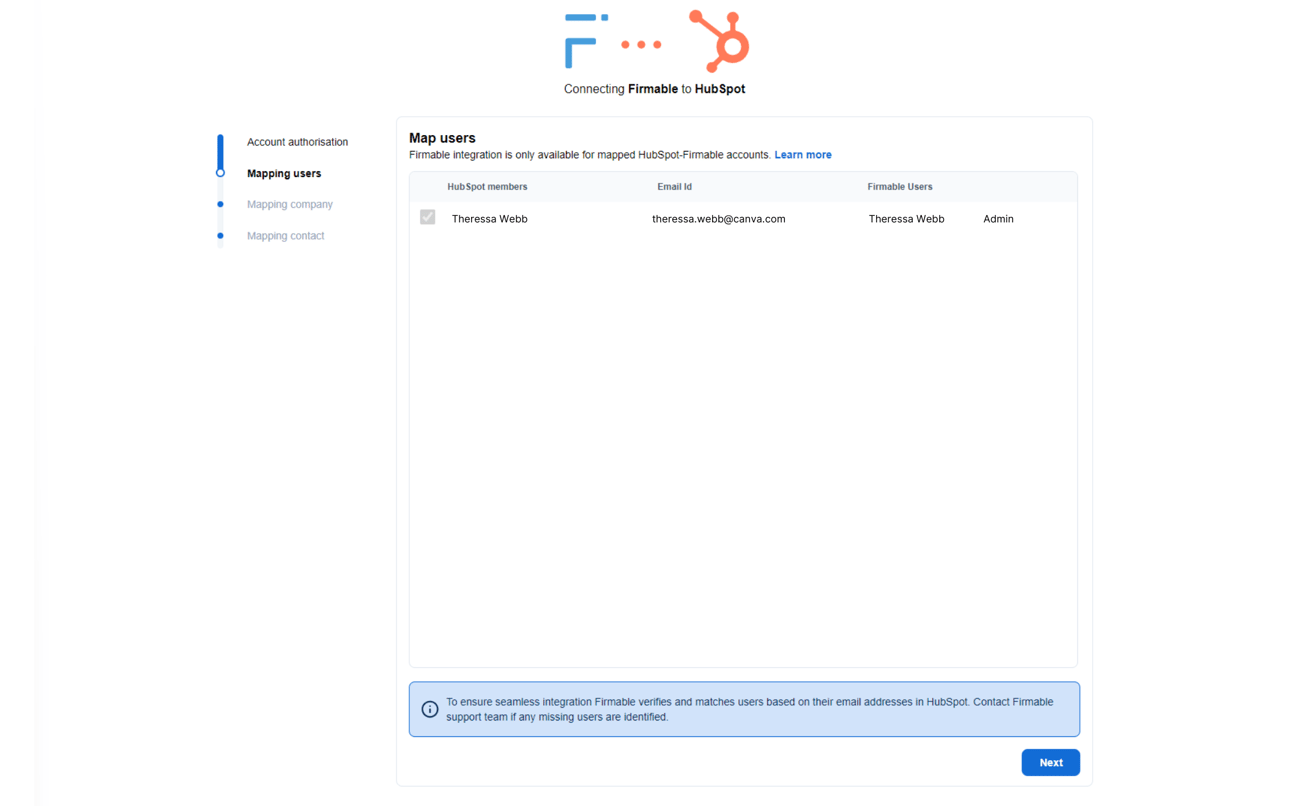Screen dimensions: 1308x806
Task: Select the Mapping contact step
Action: click(286, 236)
